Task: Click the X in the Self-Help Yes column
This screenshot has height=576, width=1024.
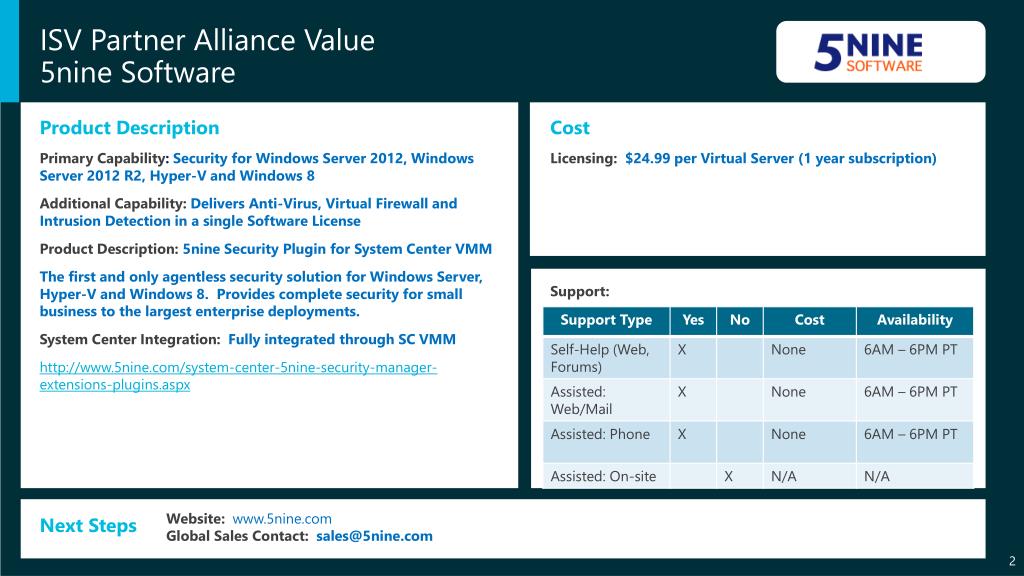Action: pos(682,350)
